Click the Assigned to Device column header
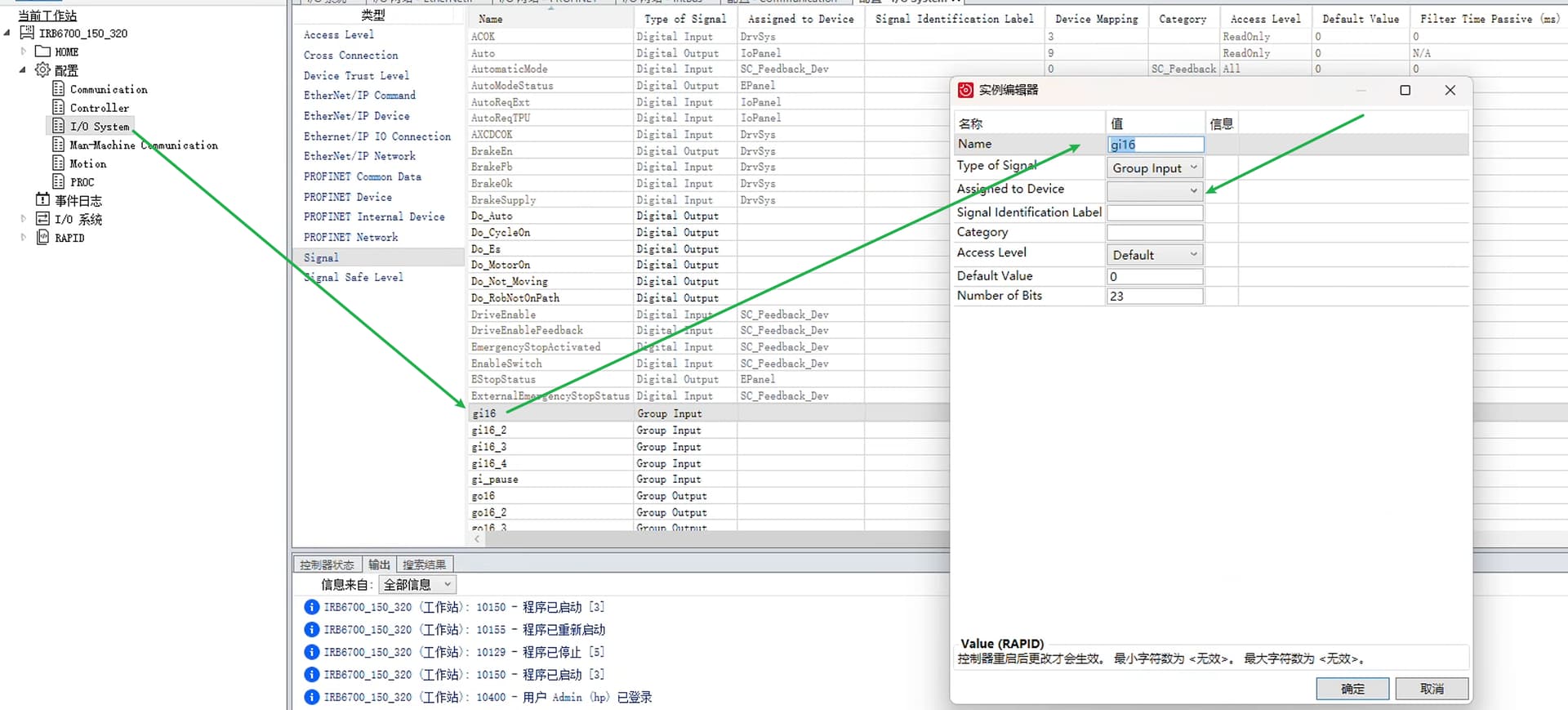The height and width of the screenshot is (710, 1568). tap(801, 19)
